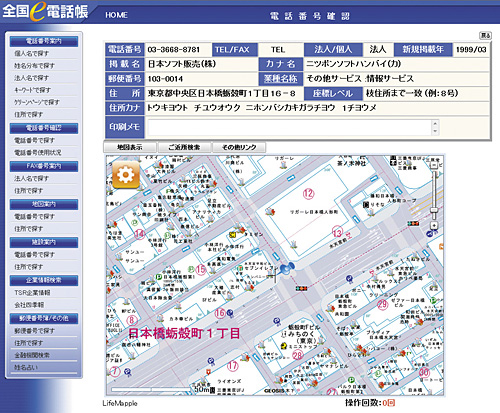Viewport: 500px width, 413px height.
Task: Open 住所で探す under 郵便番号簿/その他
Action: coord(28,343)
